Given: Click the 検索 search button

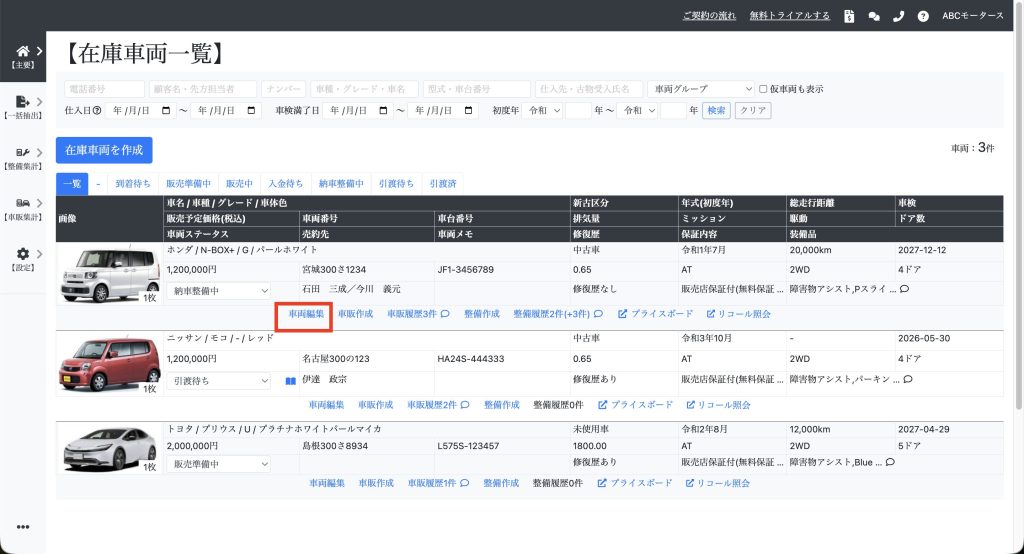Looking at the screenshot, I should 716,110.
